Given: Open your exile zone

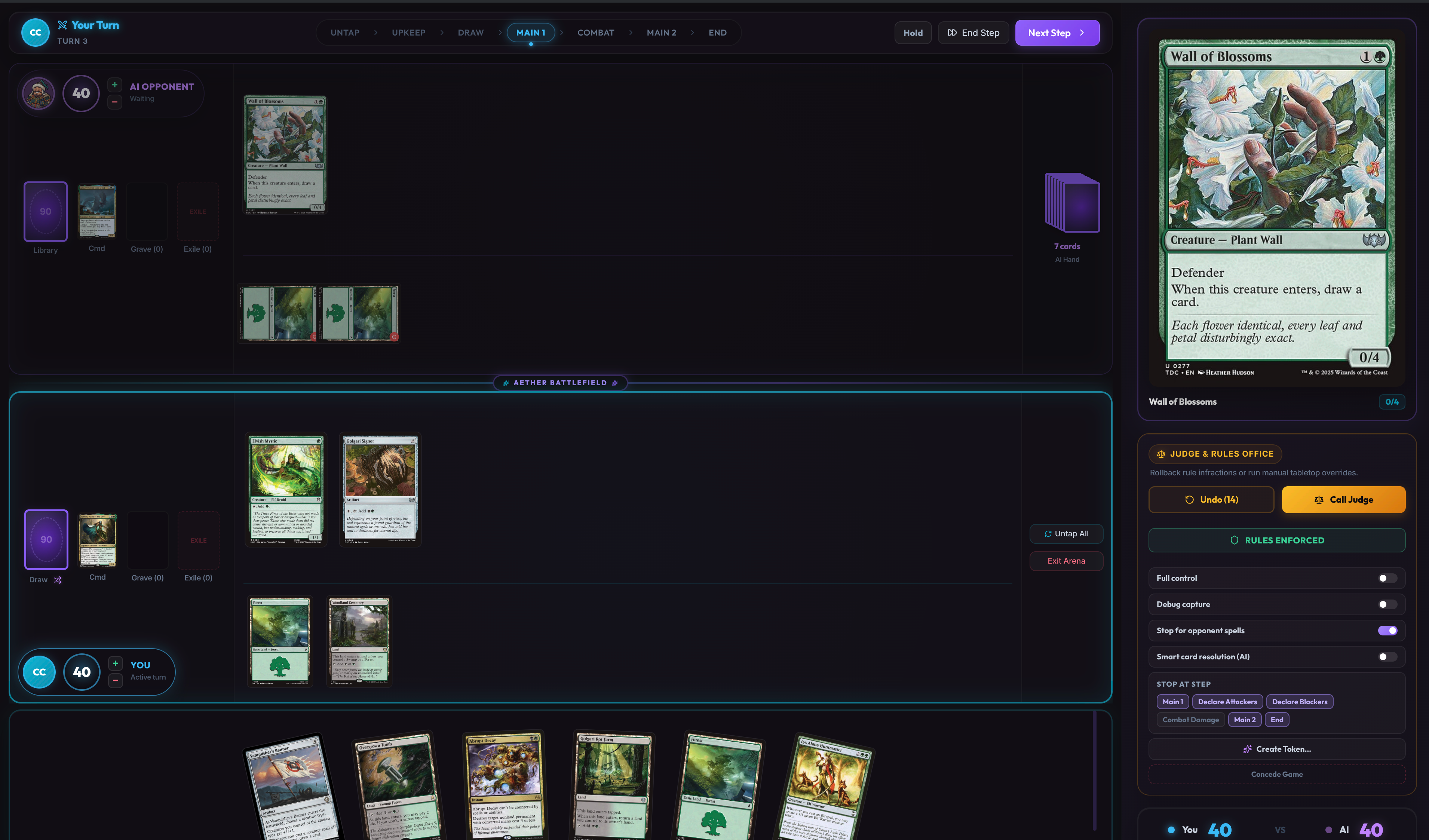Looking at the screenshot, I should 199,540.
